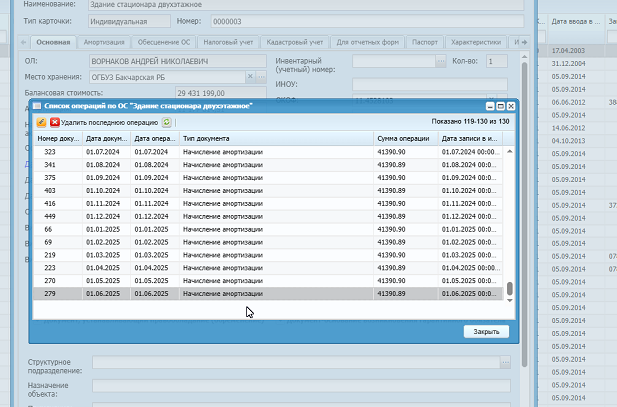
Task: Maximize the operations list dialog
Action: click(500, 105)
